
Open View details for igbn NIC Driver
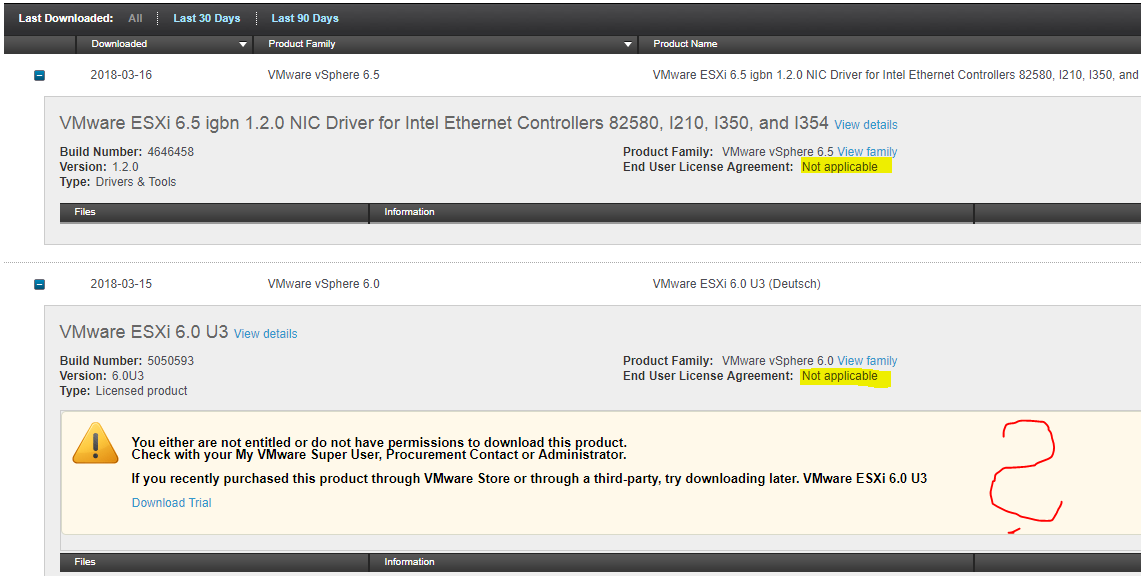[866, 124]
